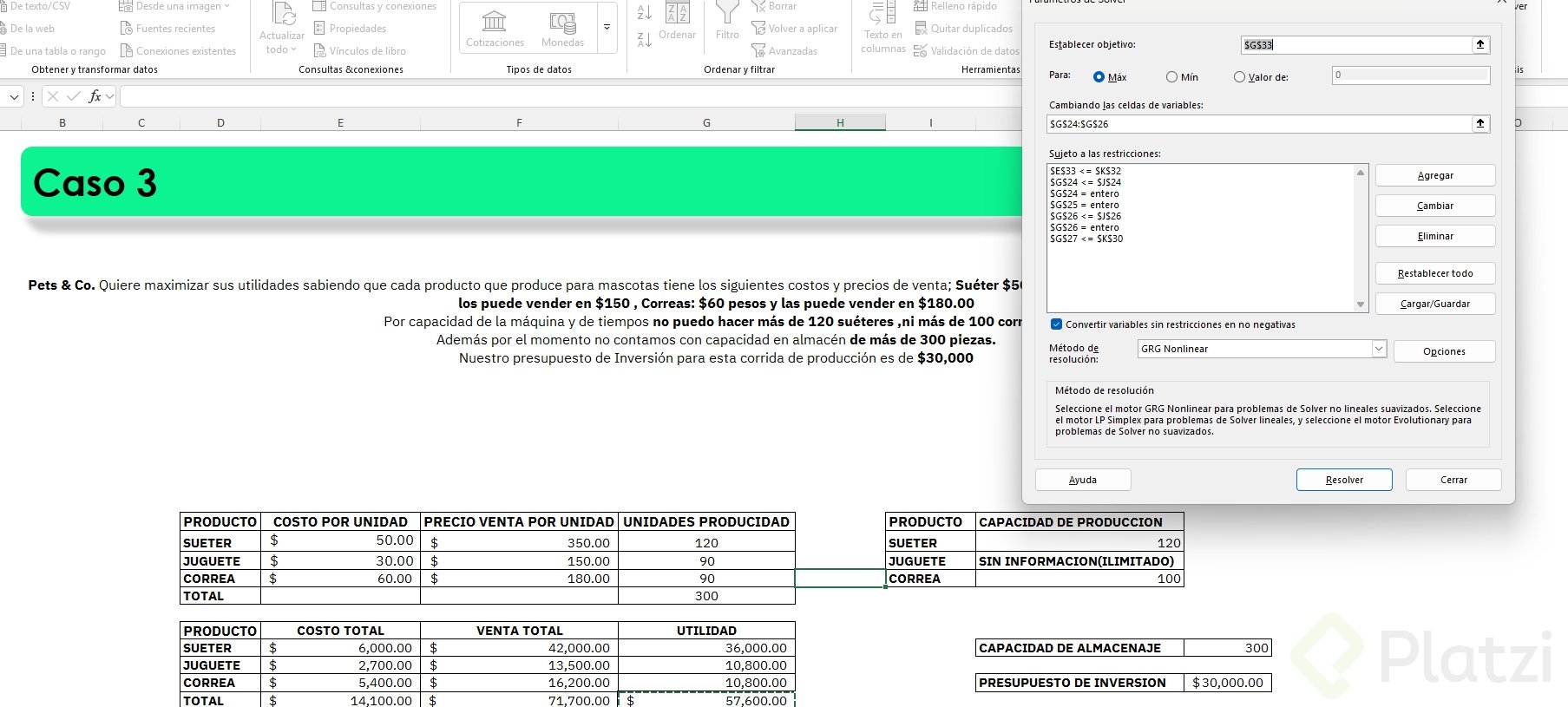Open the Name Box dropdown

(x=14, y=96)
